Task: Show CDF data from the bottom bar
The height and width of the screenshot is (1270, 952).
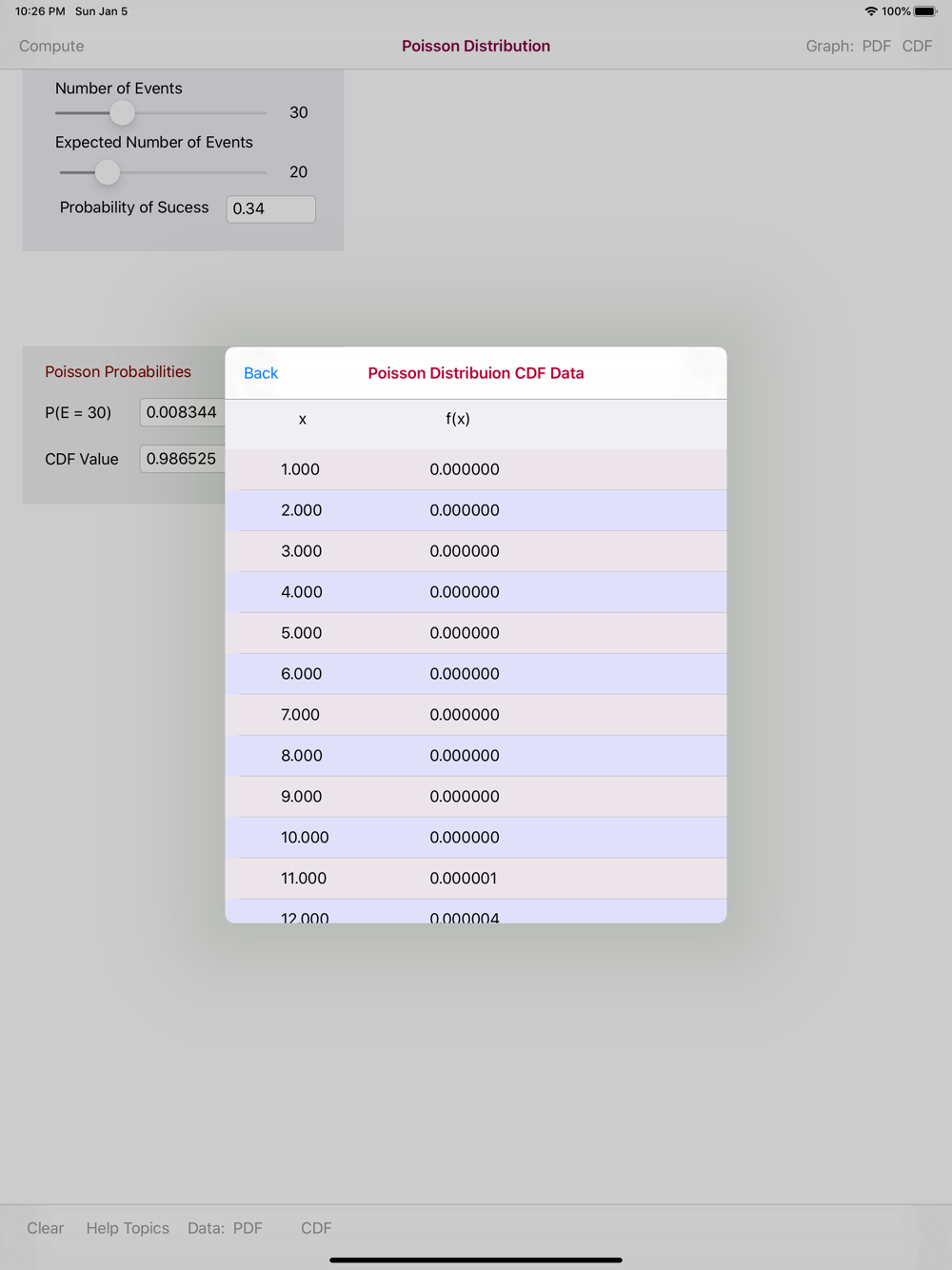Action: pyautogui.click(x=316, y=1228)
